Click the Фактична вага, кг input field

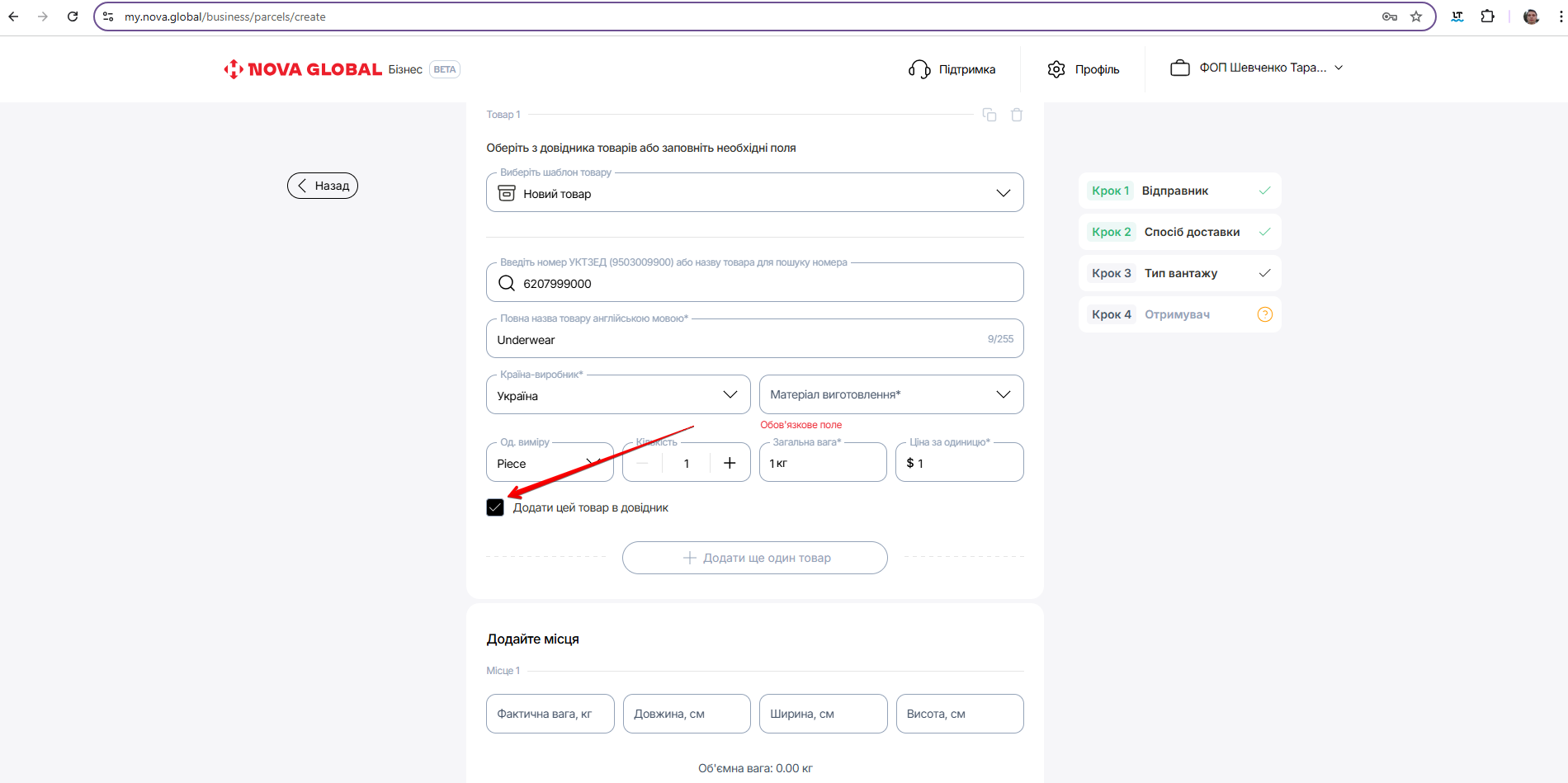point(550,714)
